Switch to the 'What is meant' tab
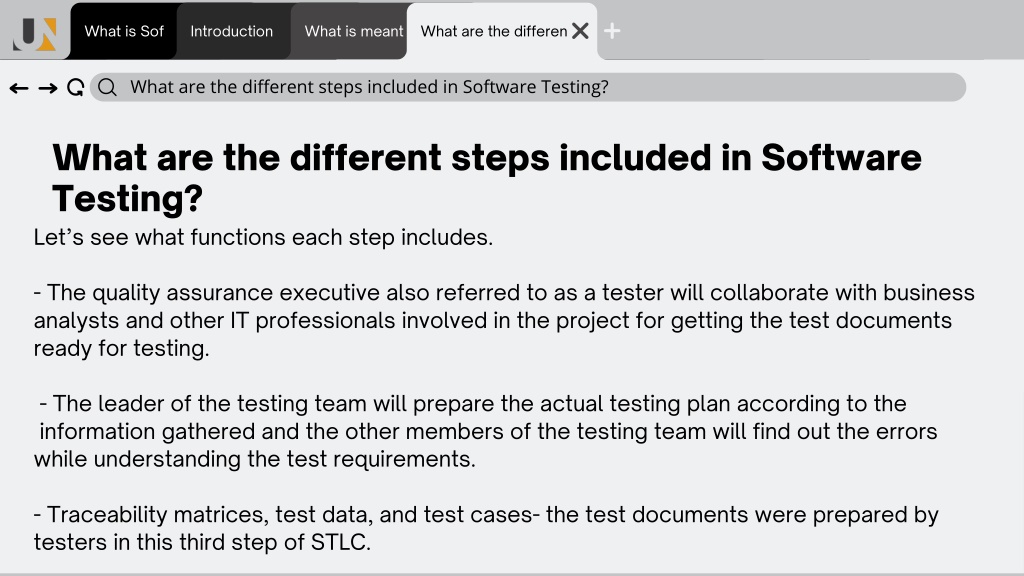Screen dimensions: 1024x576 coord(349,31)
